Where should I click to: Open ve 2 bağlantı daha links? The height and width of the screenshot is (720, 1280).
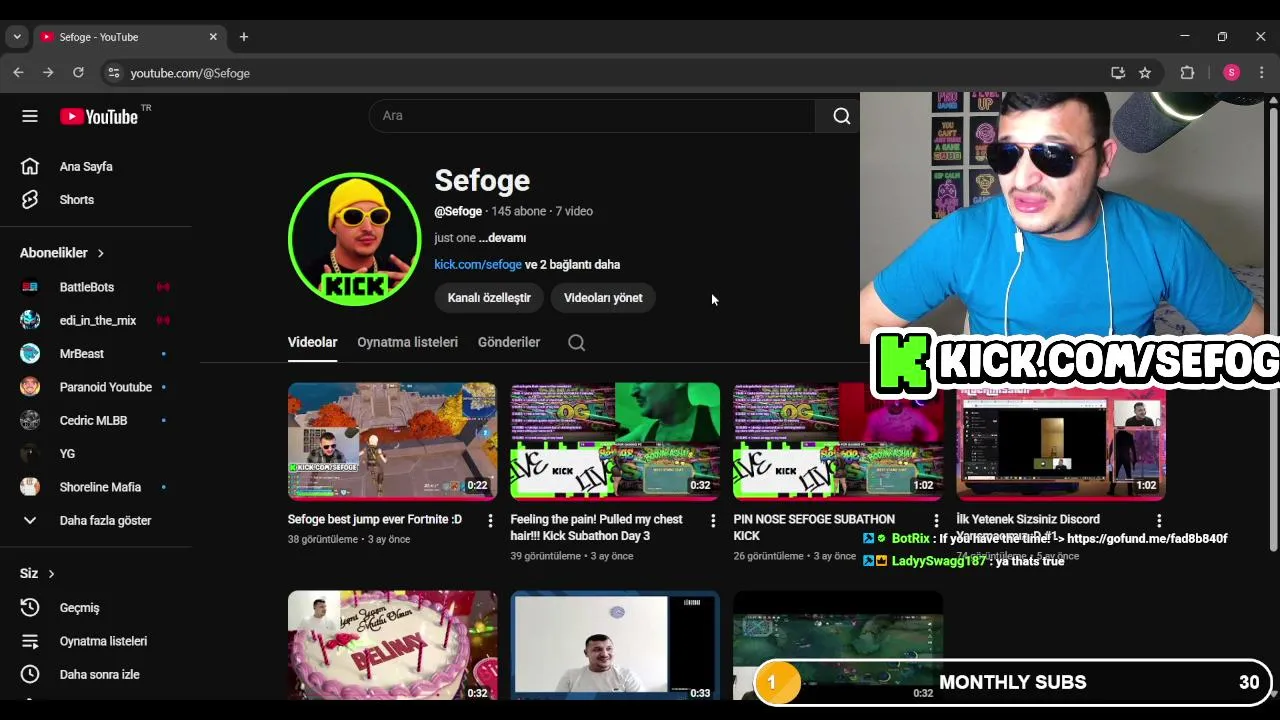coord(572,265)
